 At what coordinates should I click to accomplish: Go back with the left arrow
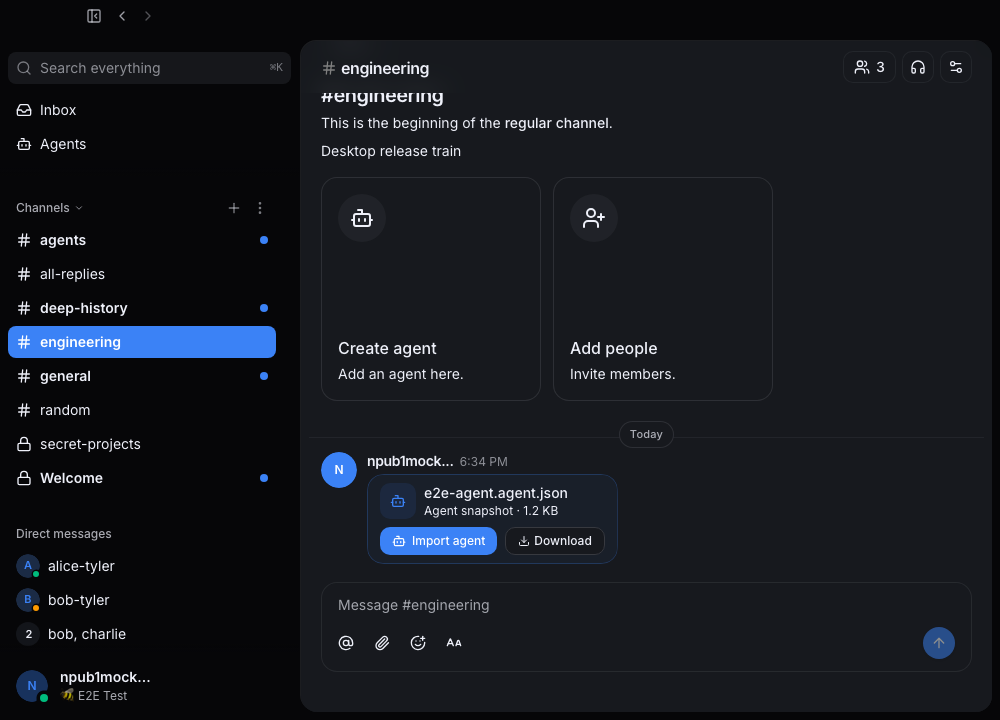coord(122,16)
